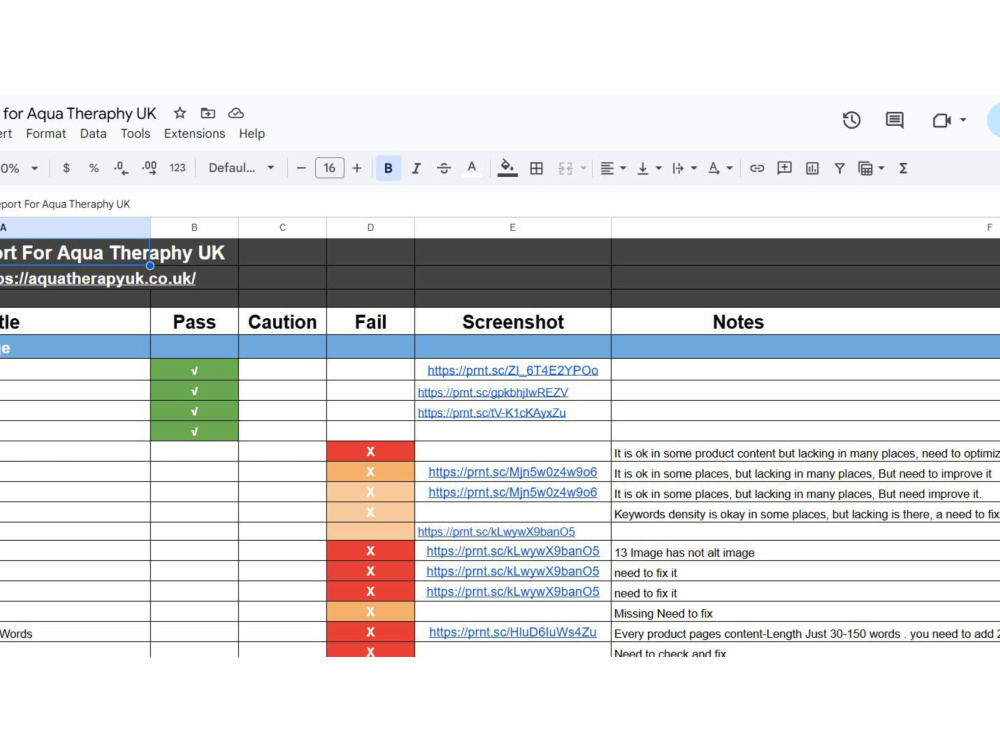Select the Caution header cell
The width and height of the screenshot is (1000, 750).
pyautogui.click(x=283, y=322)
